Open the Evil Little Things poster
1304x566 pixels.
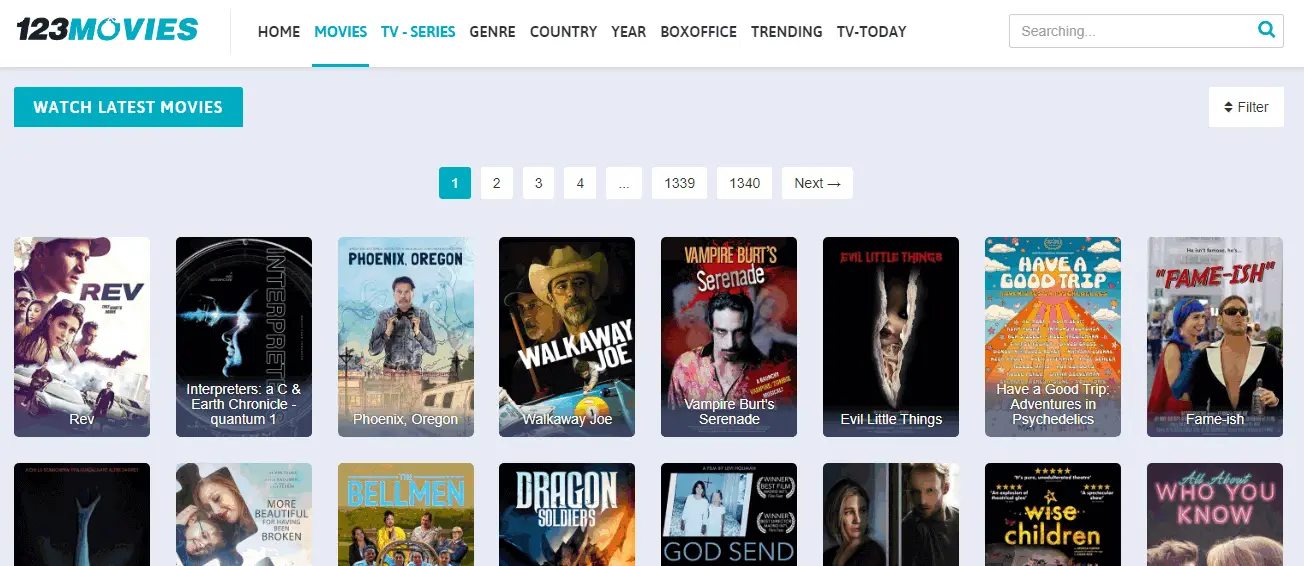pos(891,337)
